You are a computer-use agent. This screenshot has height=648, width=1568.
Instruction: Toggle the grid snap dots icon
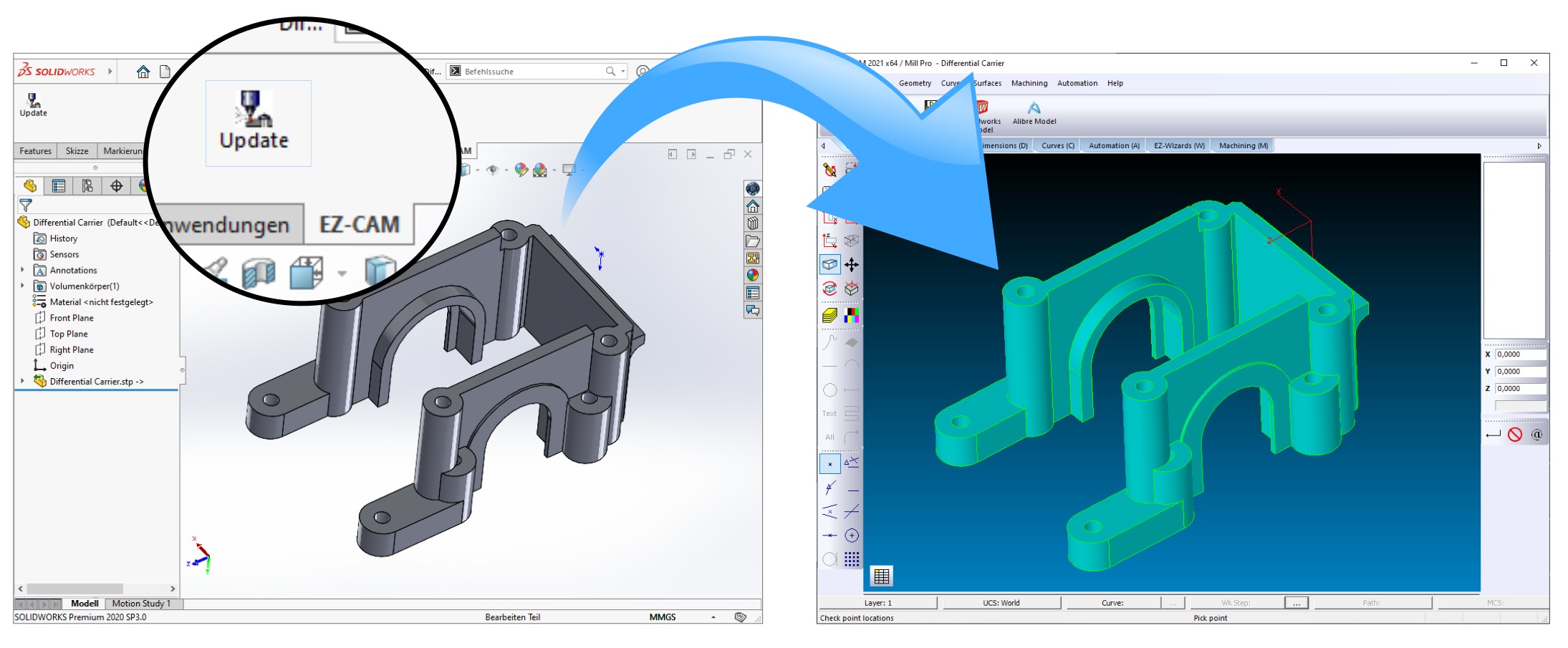[852, 559]
